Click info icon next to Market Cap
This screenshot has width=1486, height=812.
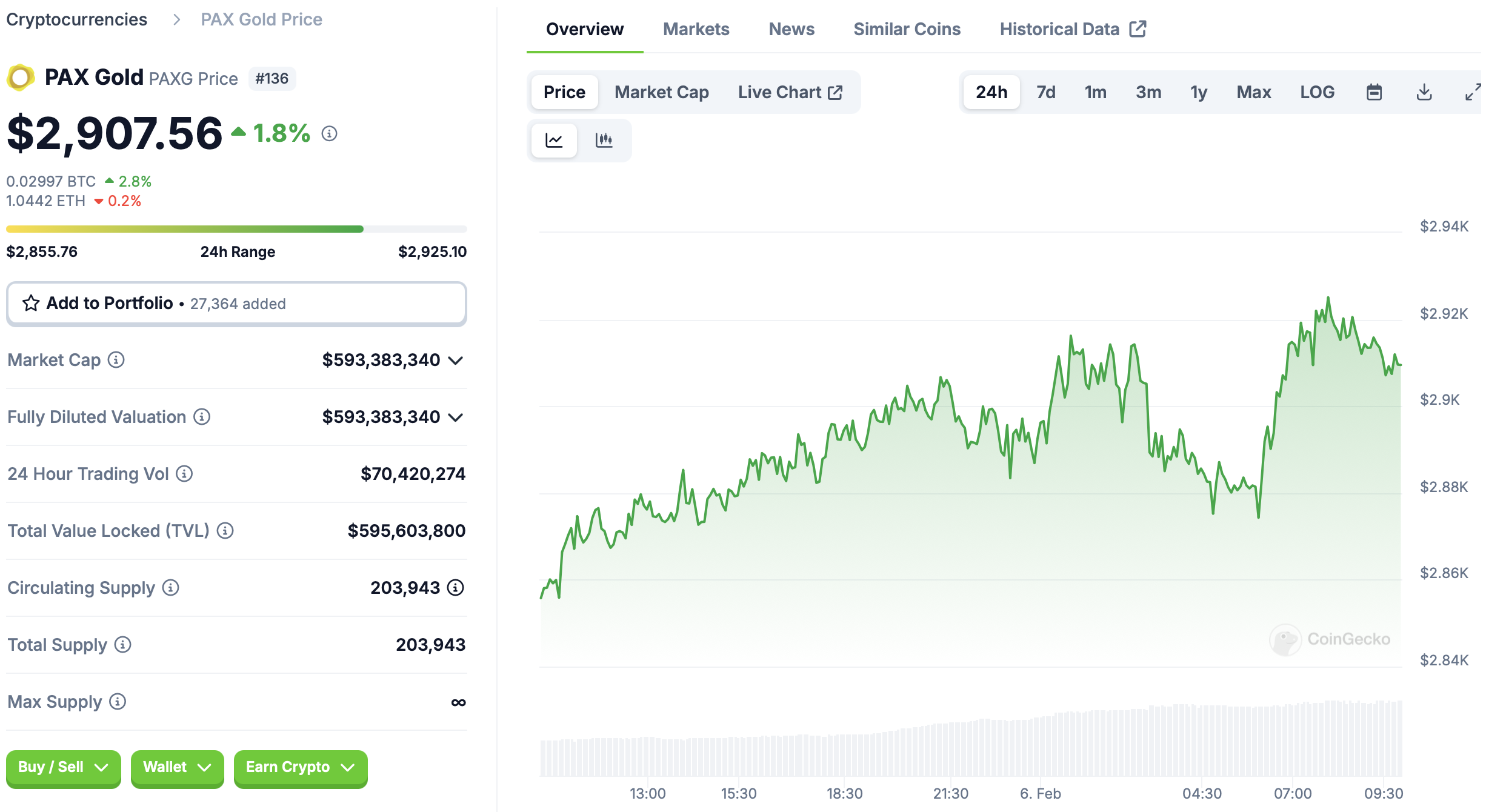116,360
